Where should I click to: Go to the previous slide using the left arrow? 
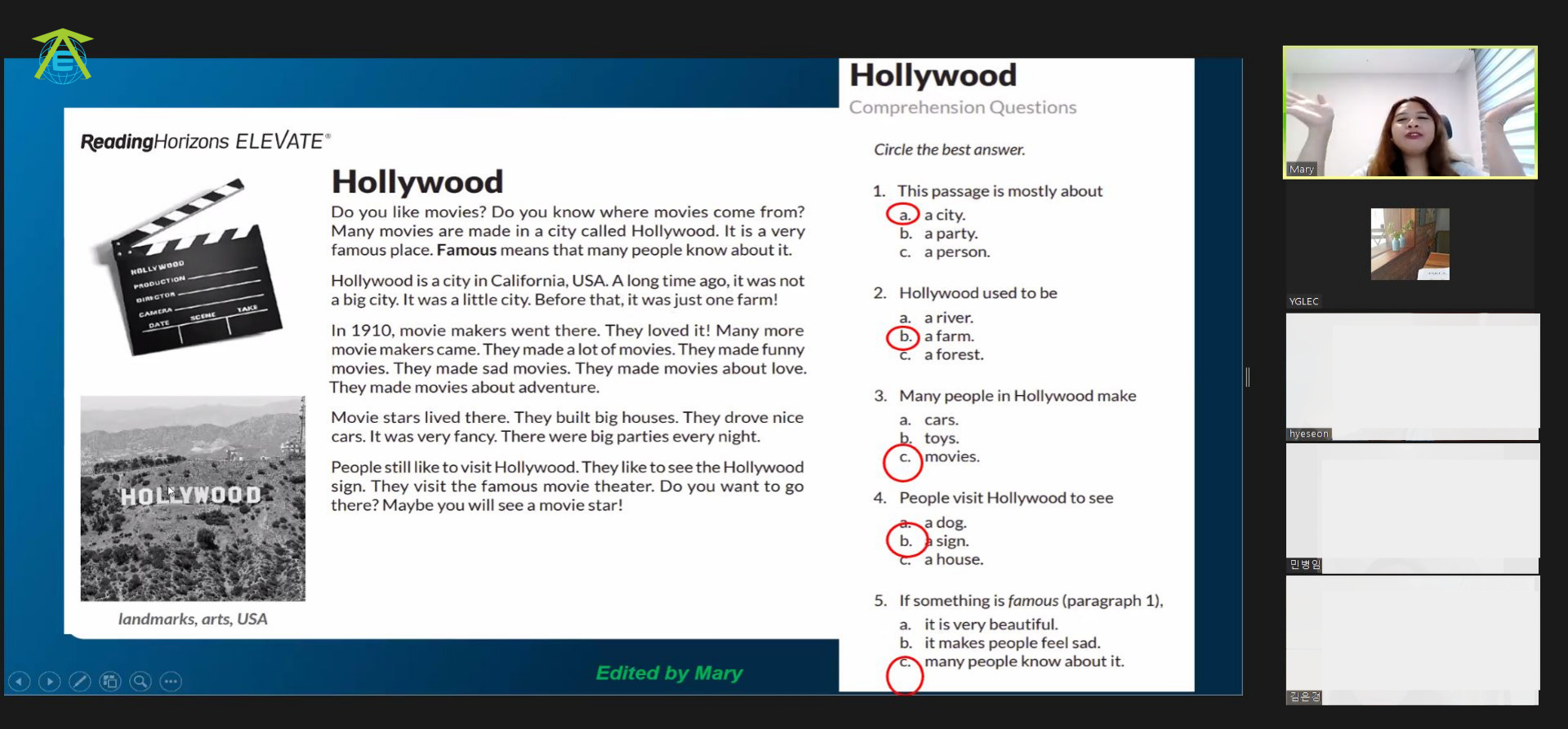[20, 681]
